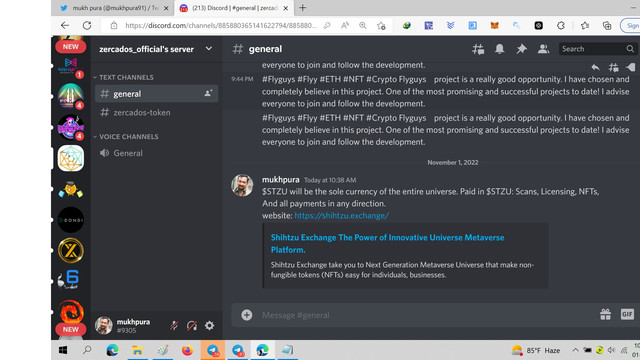This screenshot has height=360, width=640.
Task: Toggle headphone deafen in user panel
Action: [x=192, y=325]
